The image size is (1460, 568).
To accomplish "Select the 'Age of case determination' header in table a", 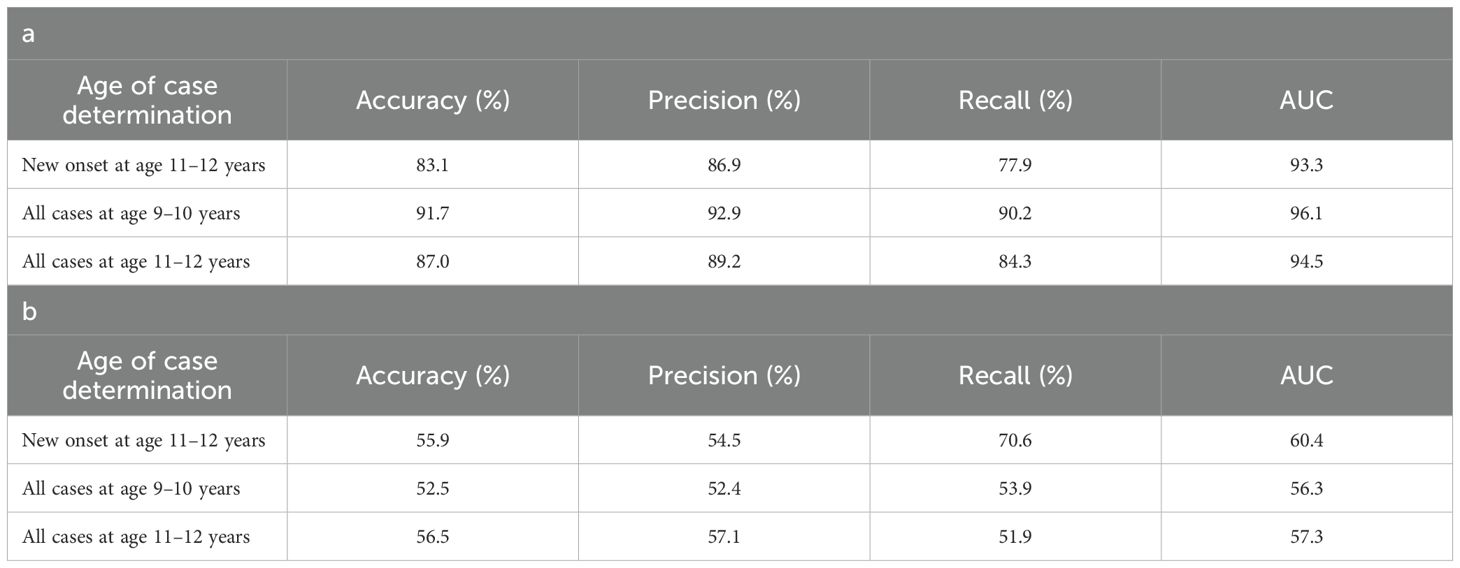I will tap(147, 100).
